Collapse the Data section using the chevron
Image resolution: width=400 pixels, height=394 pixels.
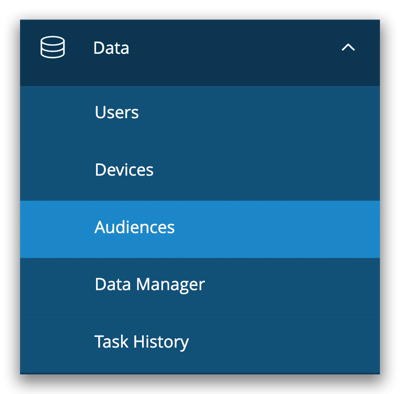(x=348, y=48)
